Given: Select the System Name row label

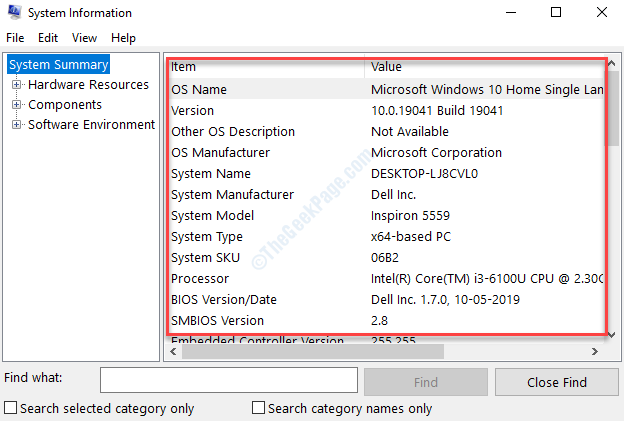Looking at the screenshot, I should point(211,174).
